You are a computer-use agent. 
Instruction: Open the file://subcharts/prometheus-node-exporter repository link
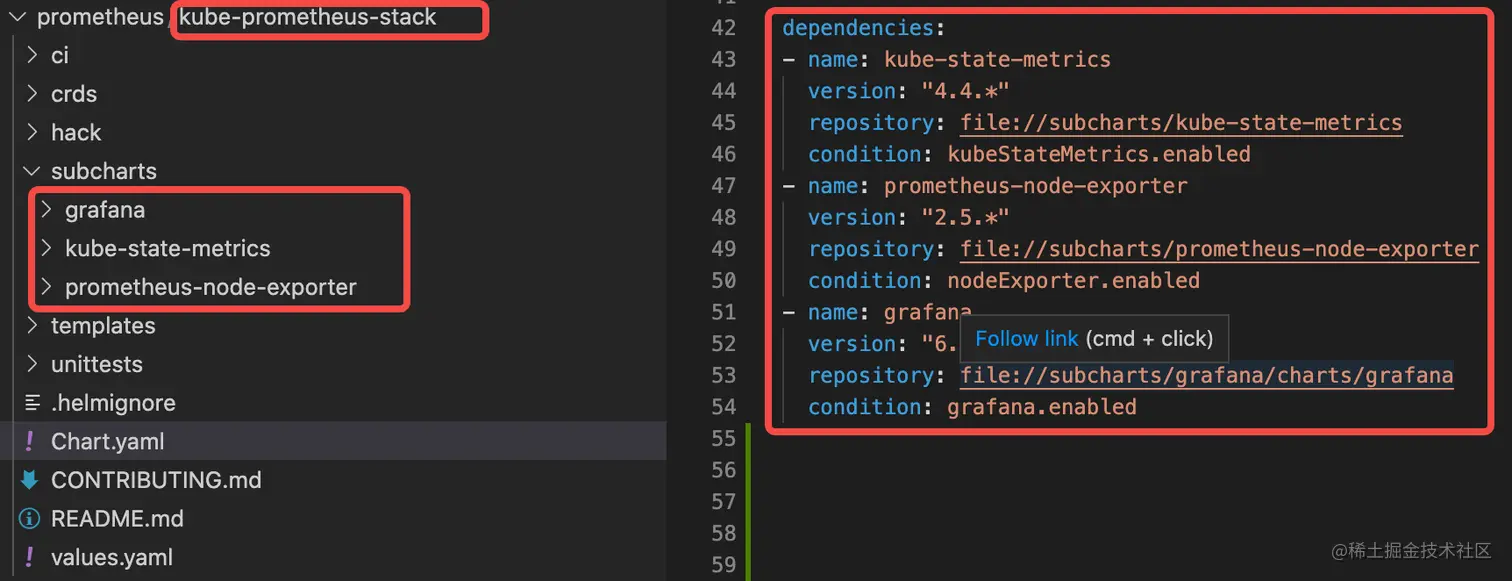[x=1219, y=249]
